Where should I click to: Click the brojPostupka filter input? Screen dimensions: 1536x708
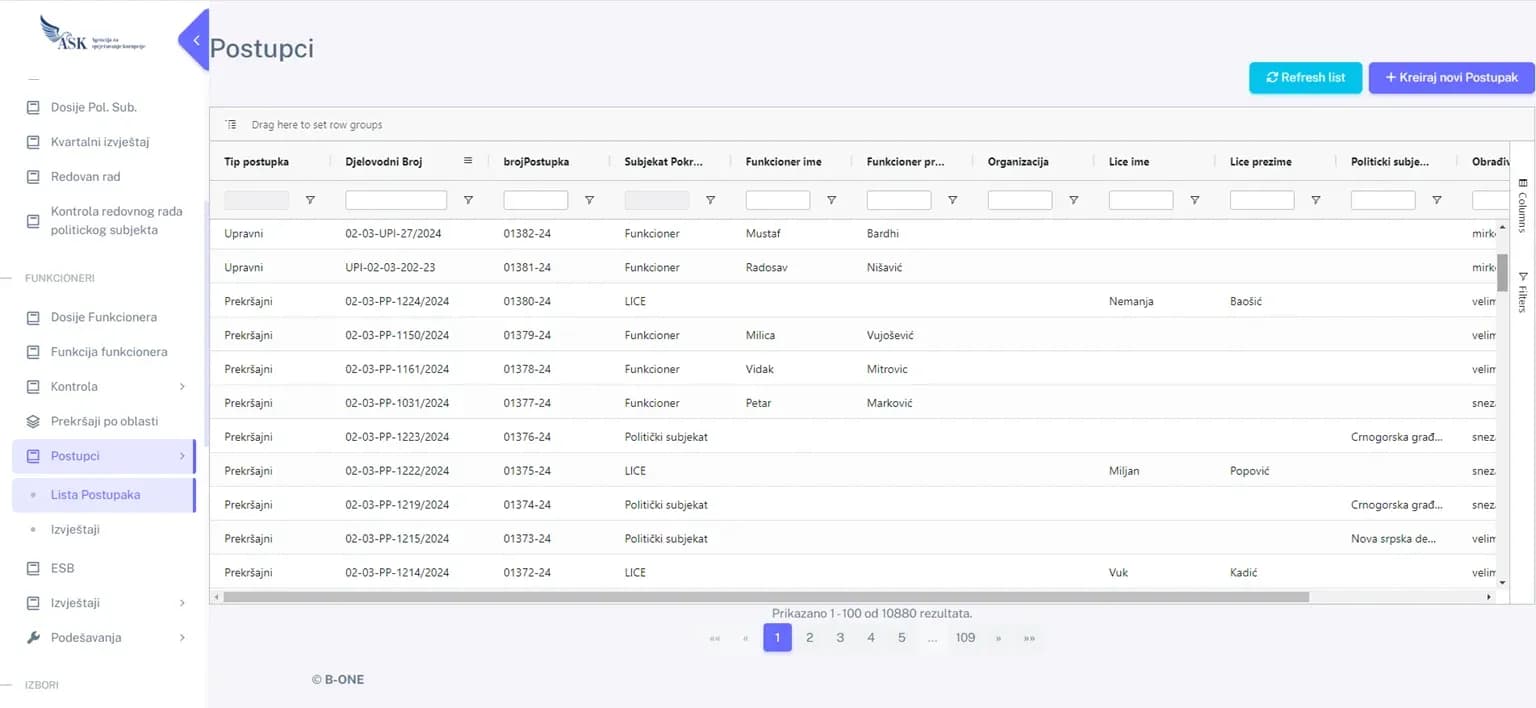point(535,200)
